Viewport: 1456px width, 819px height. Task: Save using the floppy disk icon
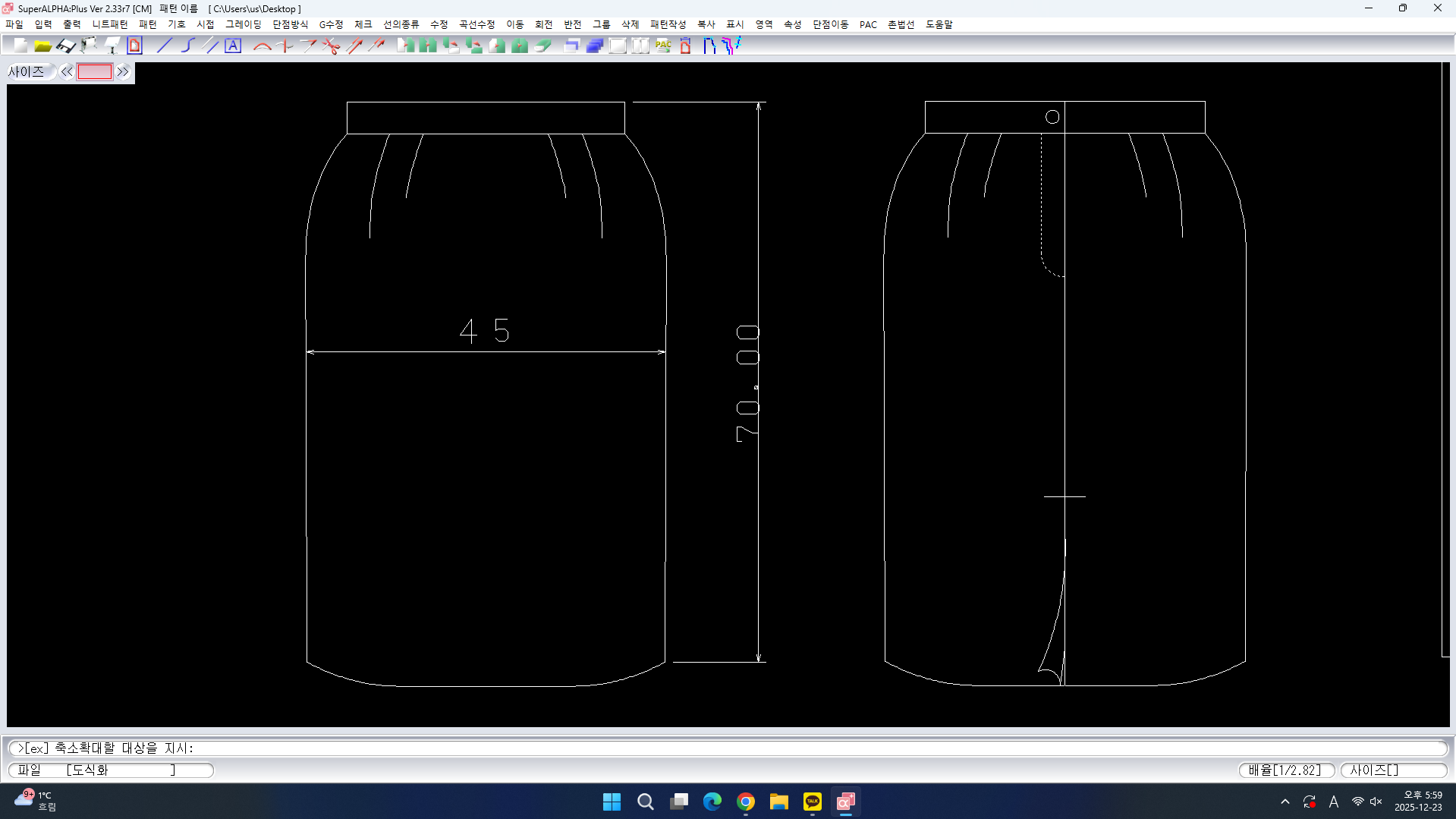pyautogui.click(x=66, y=46)
